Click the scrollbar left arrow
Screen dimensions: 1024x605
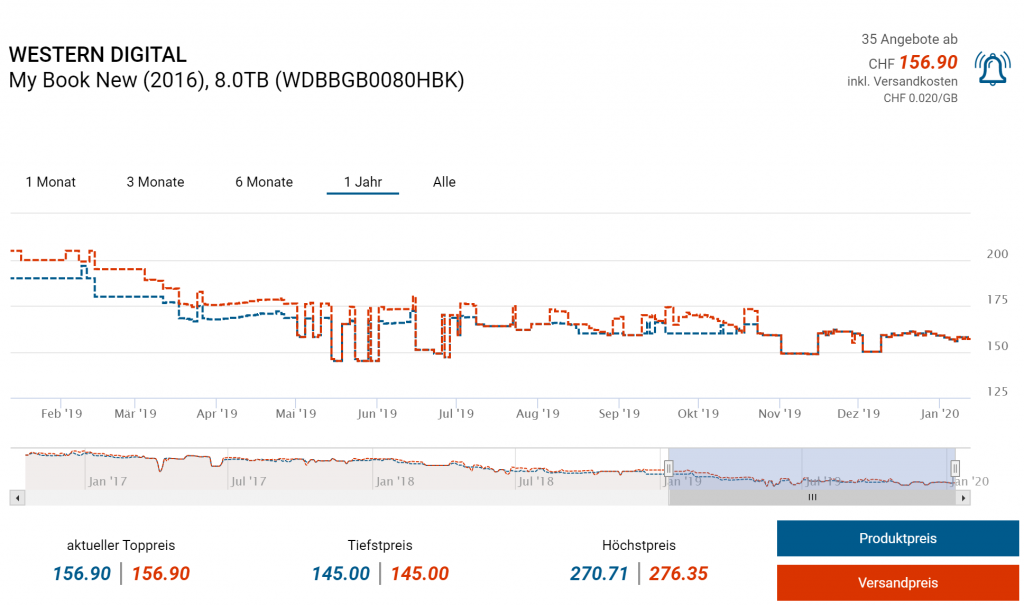click(16, 497)
